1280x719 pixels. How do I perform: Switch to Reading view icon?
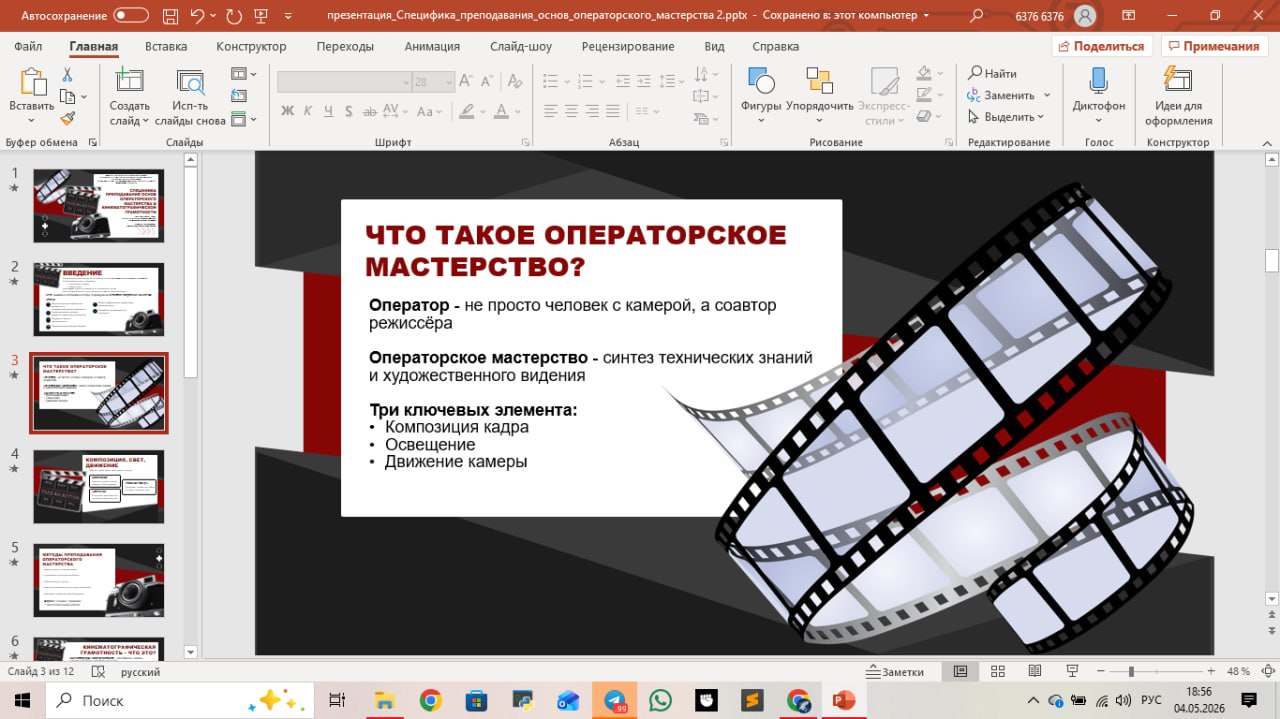pos(1034,672)
